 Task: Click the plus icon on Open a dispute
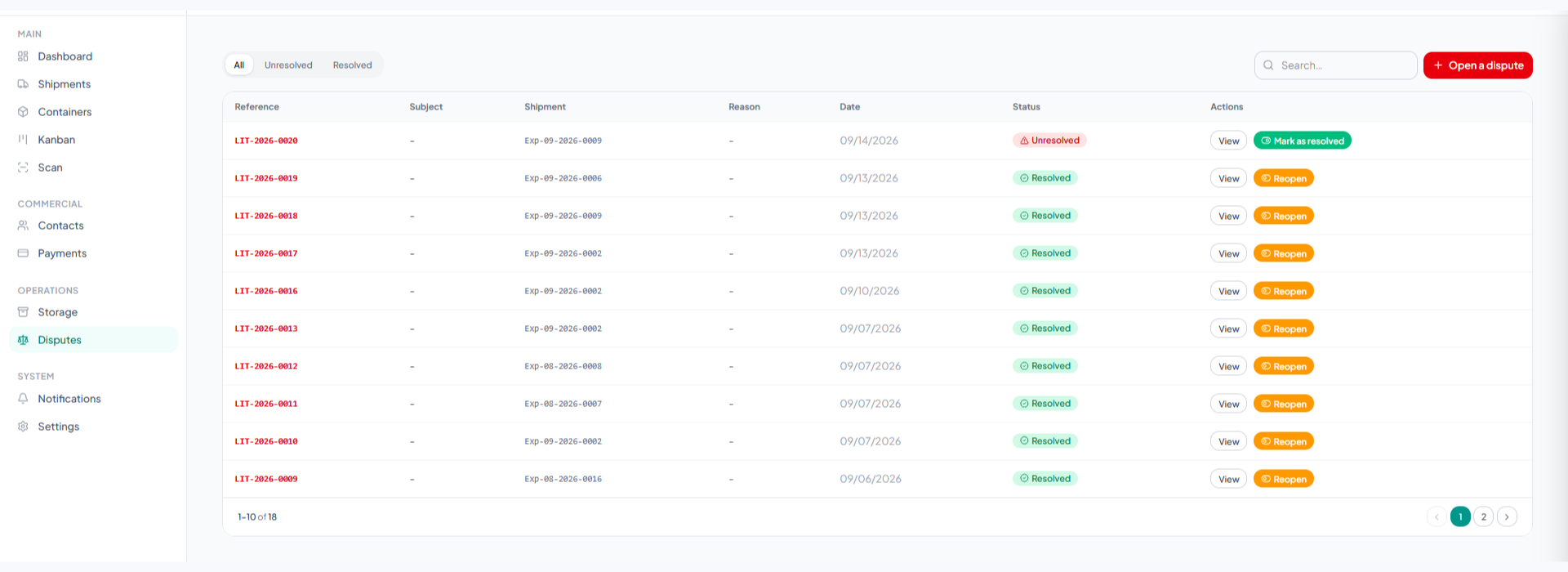pos(1438,65)
